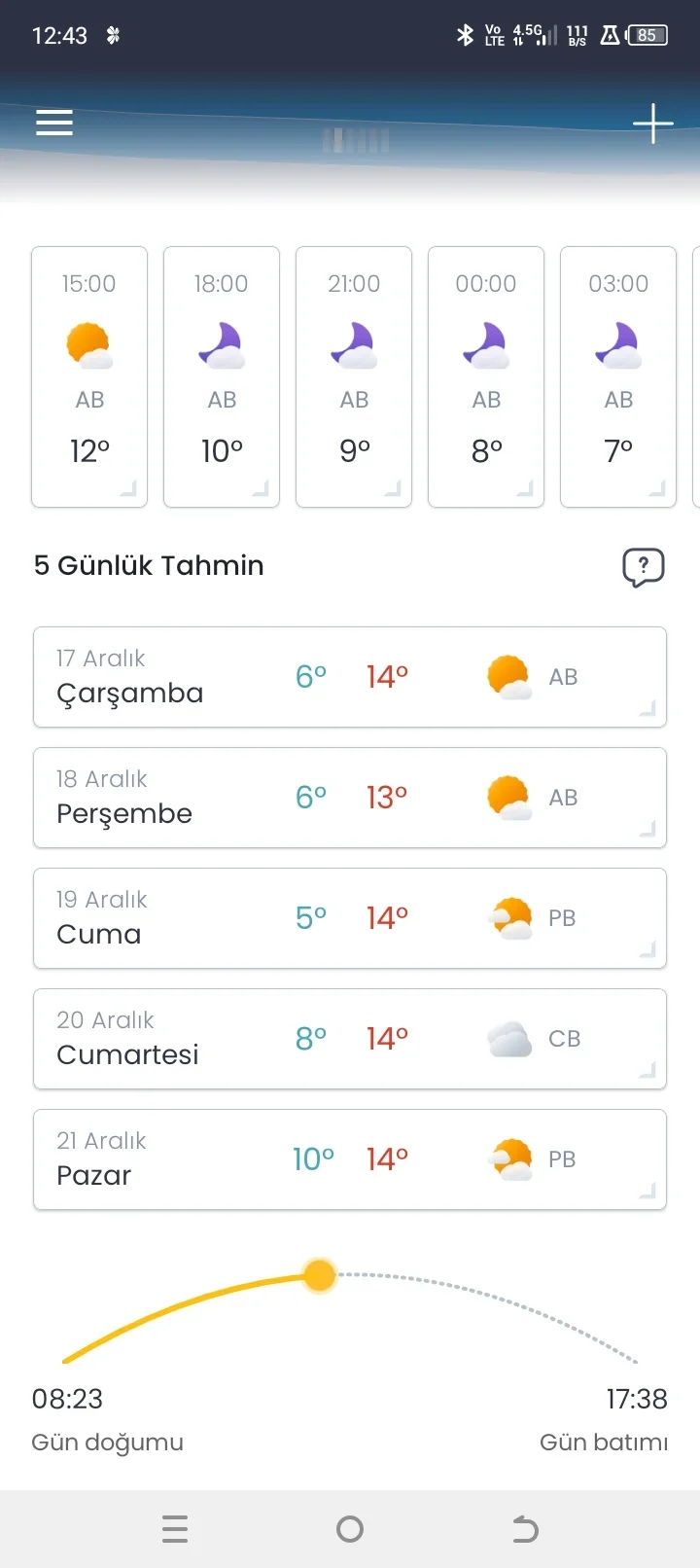Open the forecast help question icon
Image resolution: width=700 pixels, height=1568 pixels.
[x=643, y=566]
